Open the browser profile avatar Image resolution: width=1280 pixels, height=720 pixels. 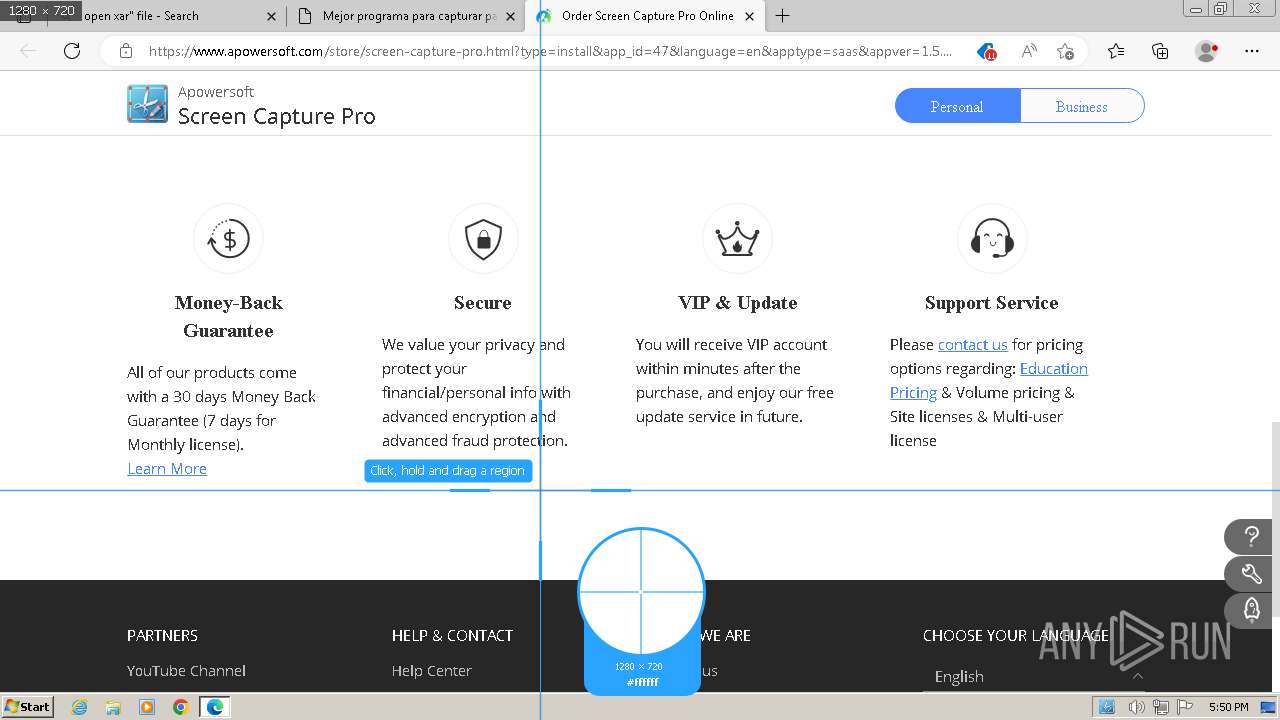pos(1207,51)
